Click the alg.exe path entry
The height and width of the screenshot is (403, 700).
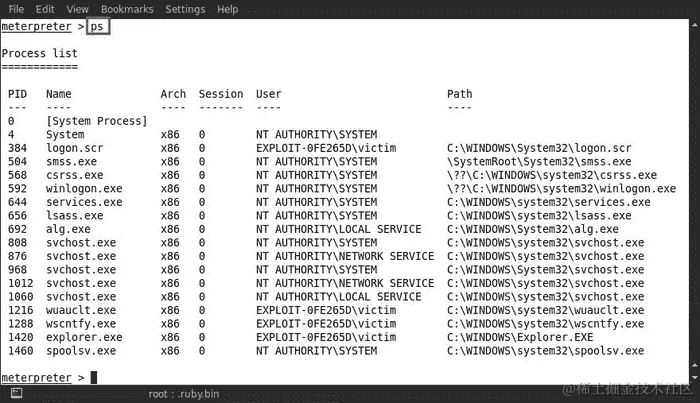533,229
